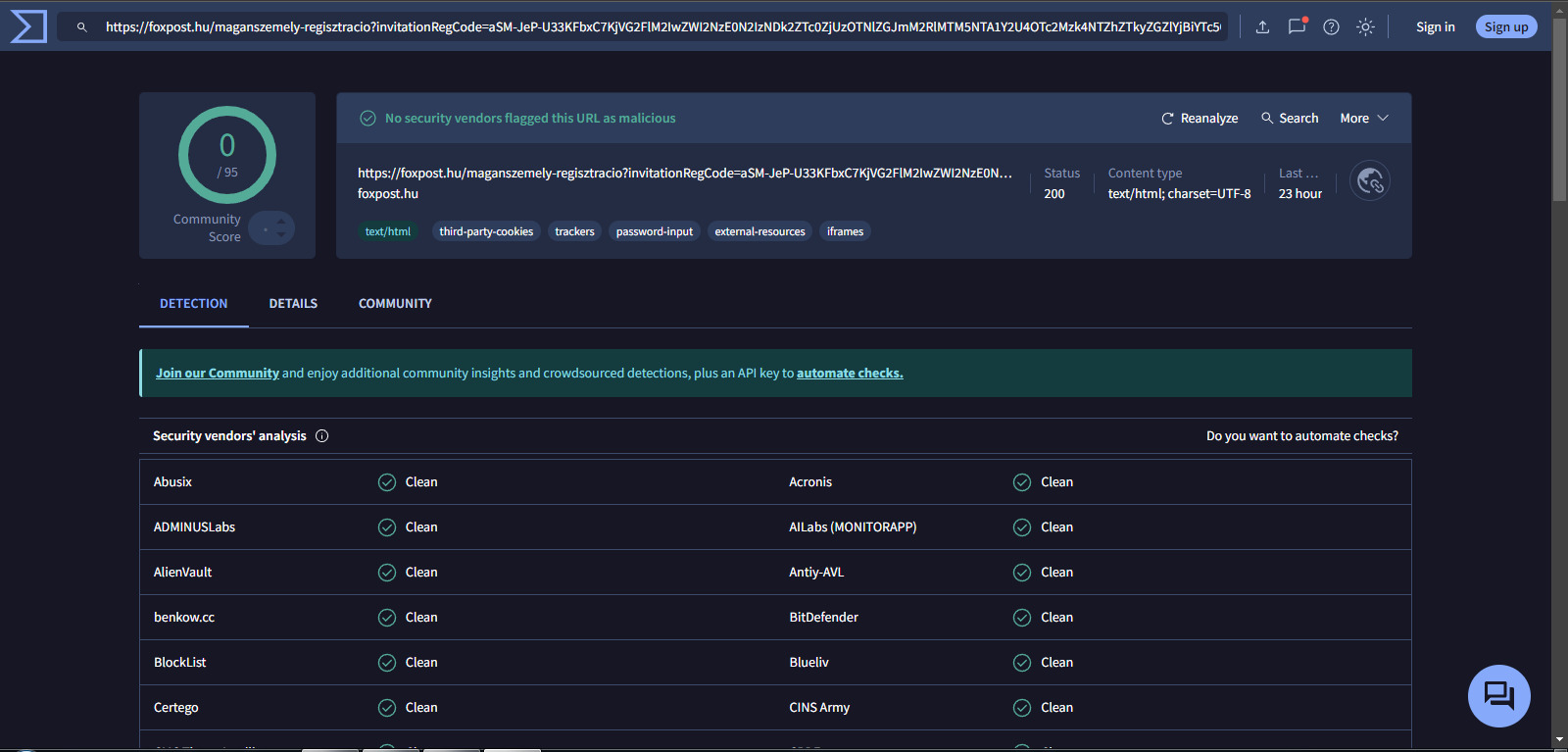Click Do you want to automate checks?

pos(1301,436)
